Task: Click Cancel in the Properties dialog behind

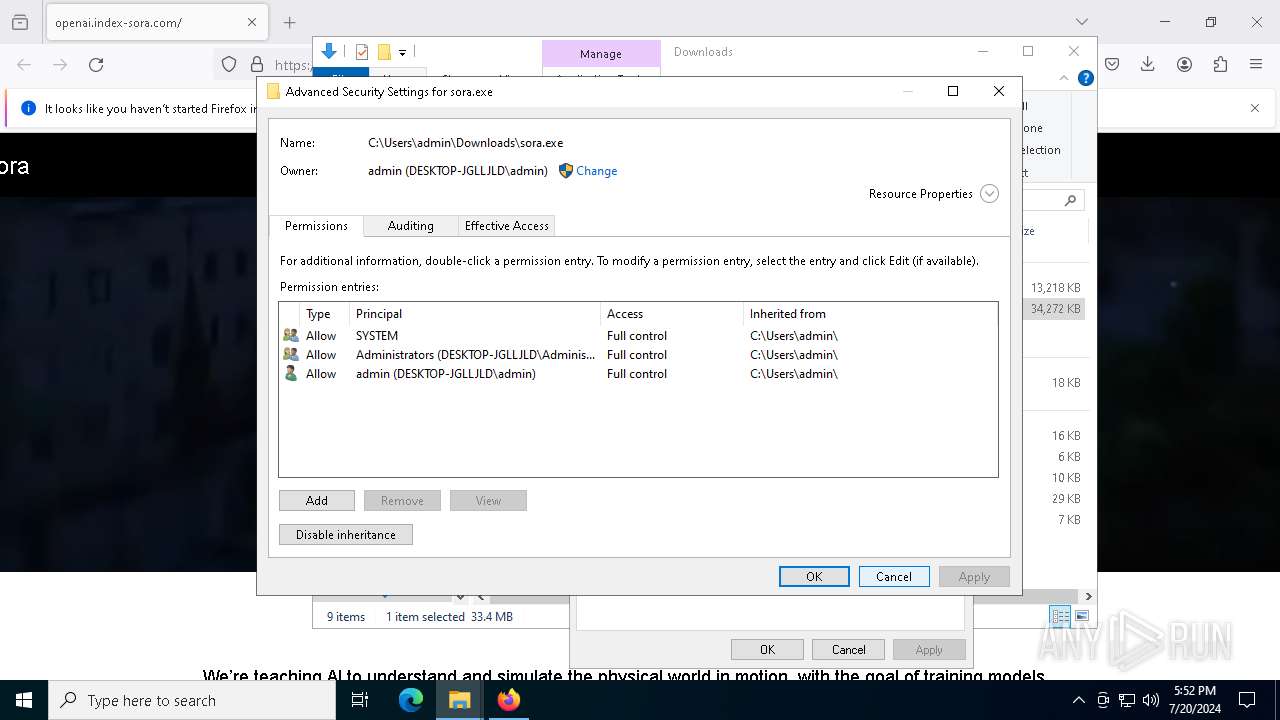Action: [848, 650]
